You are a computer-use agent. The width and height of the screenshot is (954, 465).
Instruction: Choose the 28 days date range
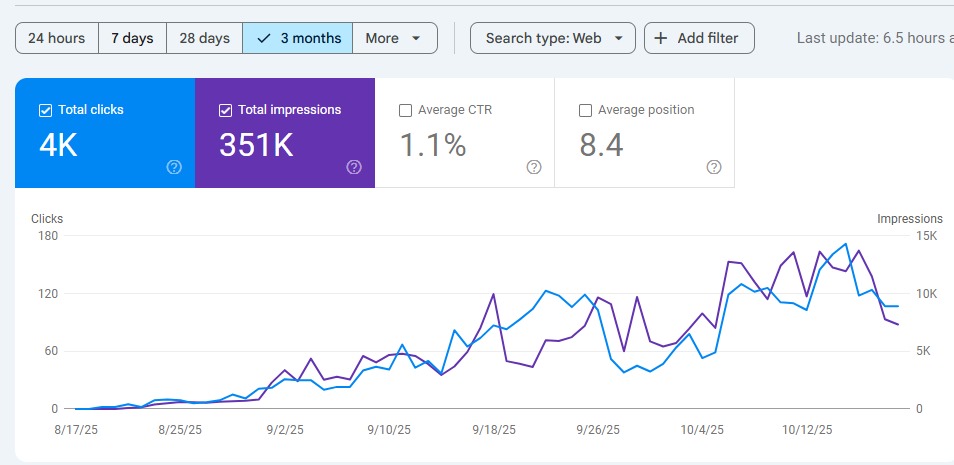(204, 39)
